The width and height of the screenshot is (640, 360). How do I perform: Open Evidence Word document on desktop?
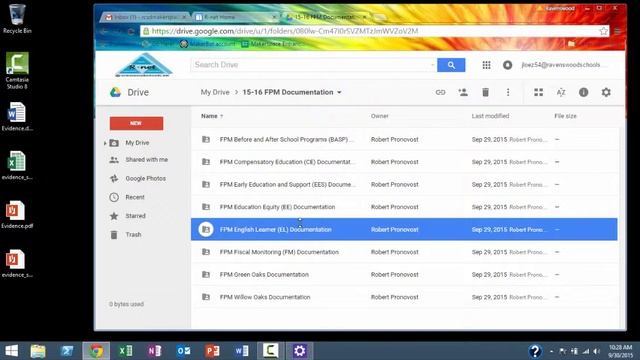click(x=17, y=116)
